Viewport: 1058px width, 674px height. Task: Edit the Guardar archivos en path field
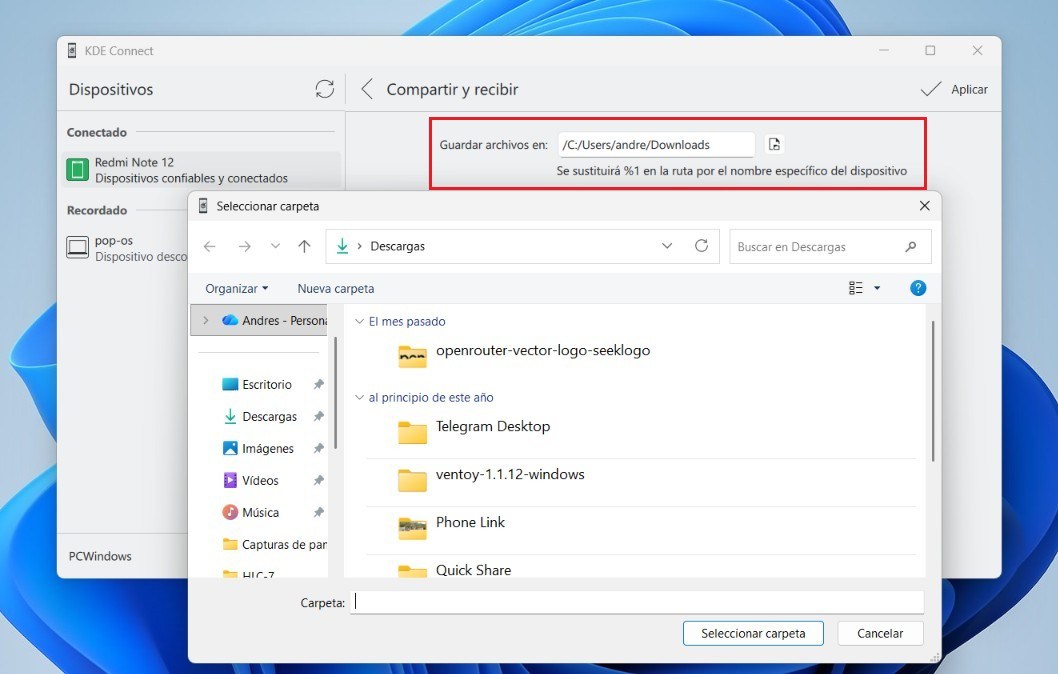pos(656,144)
